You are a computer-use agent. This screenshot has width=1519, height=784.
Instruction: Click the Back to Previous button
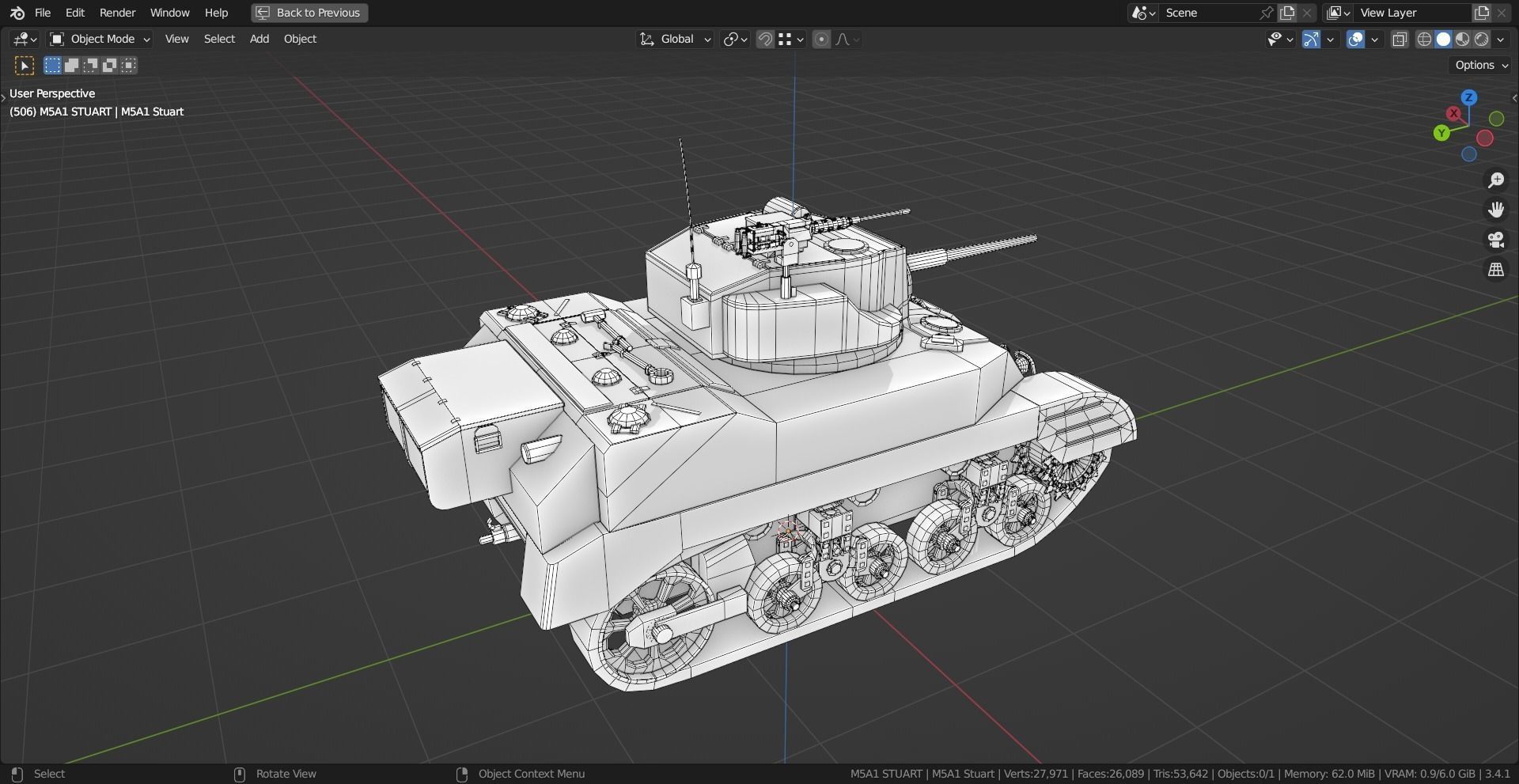pyautogui.click(x=309, y=13)
